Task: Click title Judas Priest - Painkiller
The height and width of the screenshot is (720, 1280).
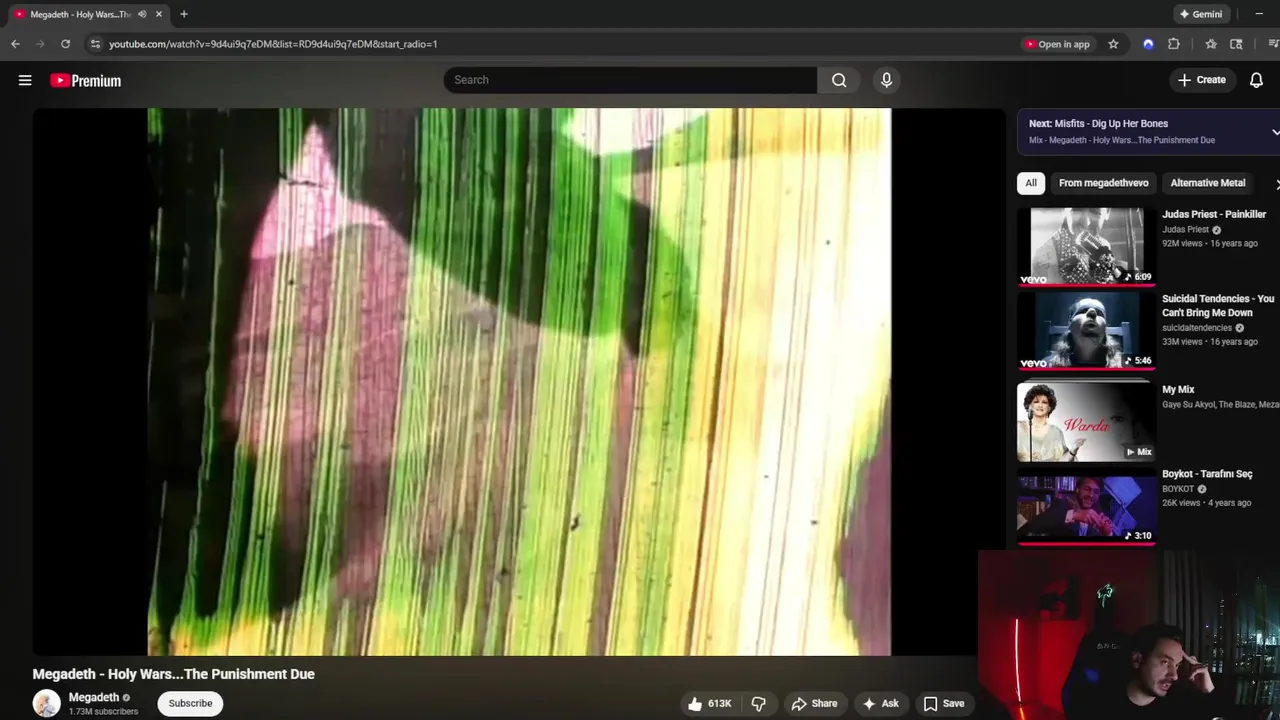Action: click(1214, 214)
